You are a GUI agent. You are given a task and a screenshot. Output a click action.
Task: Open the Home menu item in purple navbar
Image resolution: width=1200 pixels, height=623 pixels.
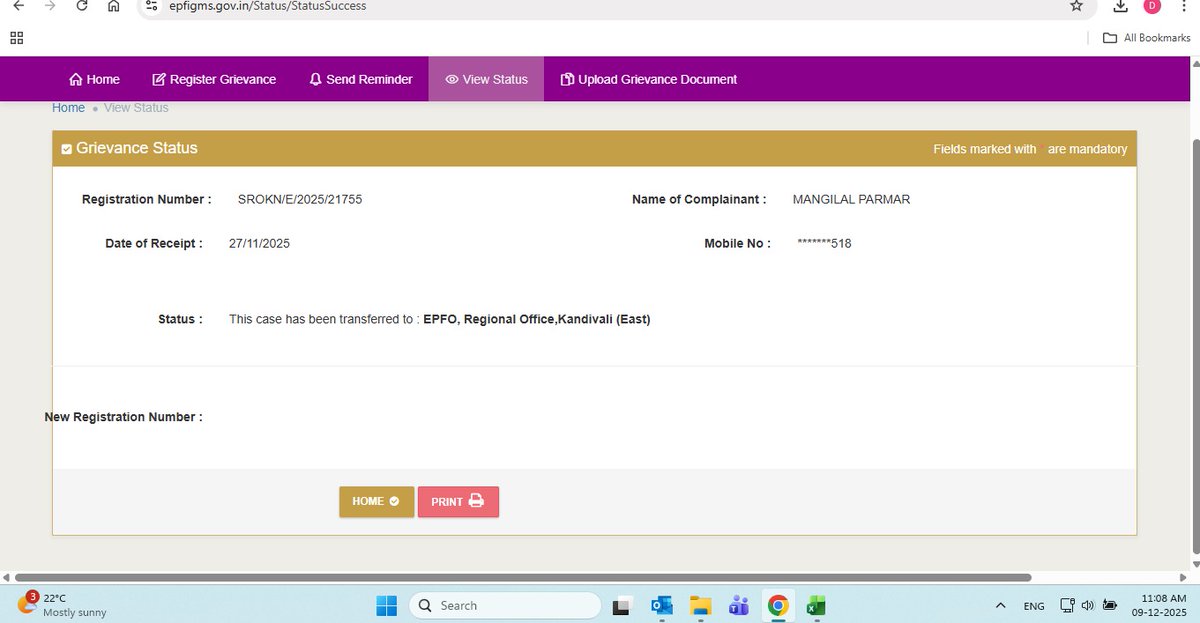[x=94, y=79]
